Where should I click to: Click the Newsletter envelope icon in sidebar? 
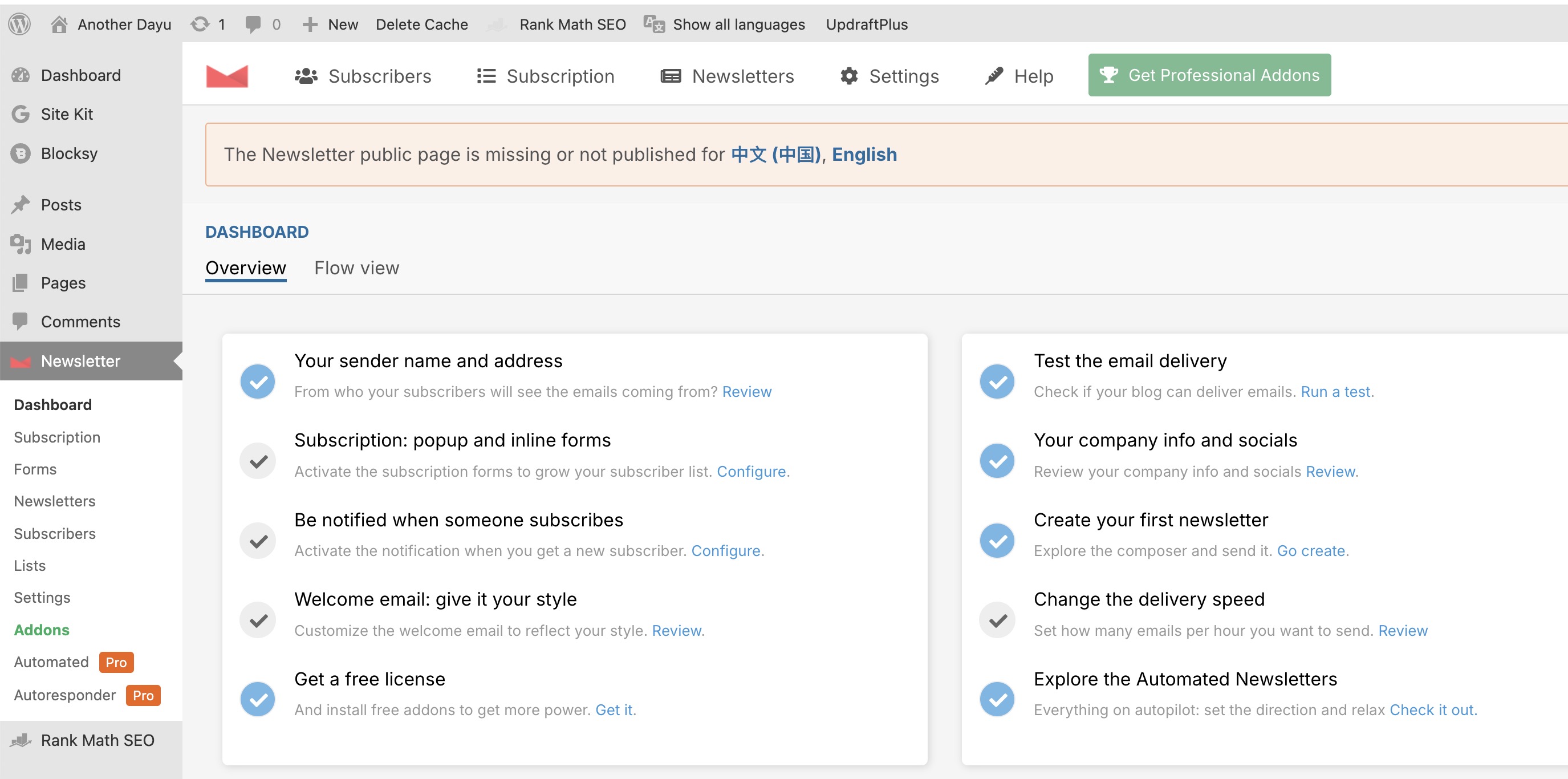click(21, 362)
